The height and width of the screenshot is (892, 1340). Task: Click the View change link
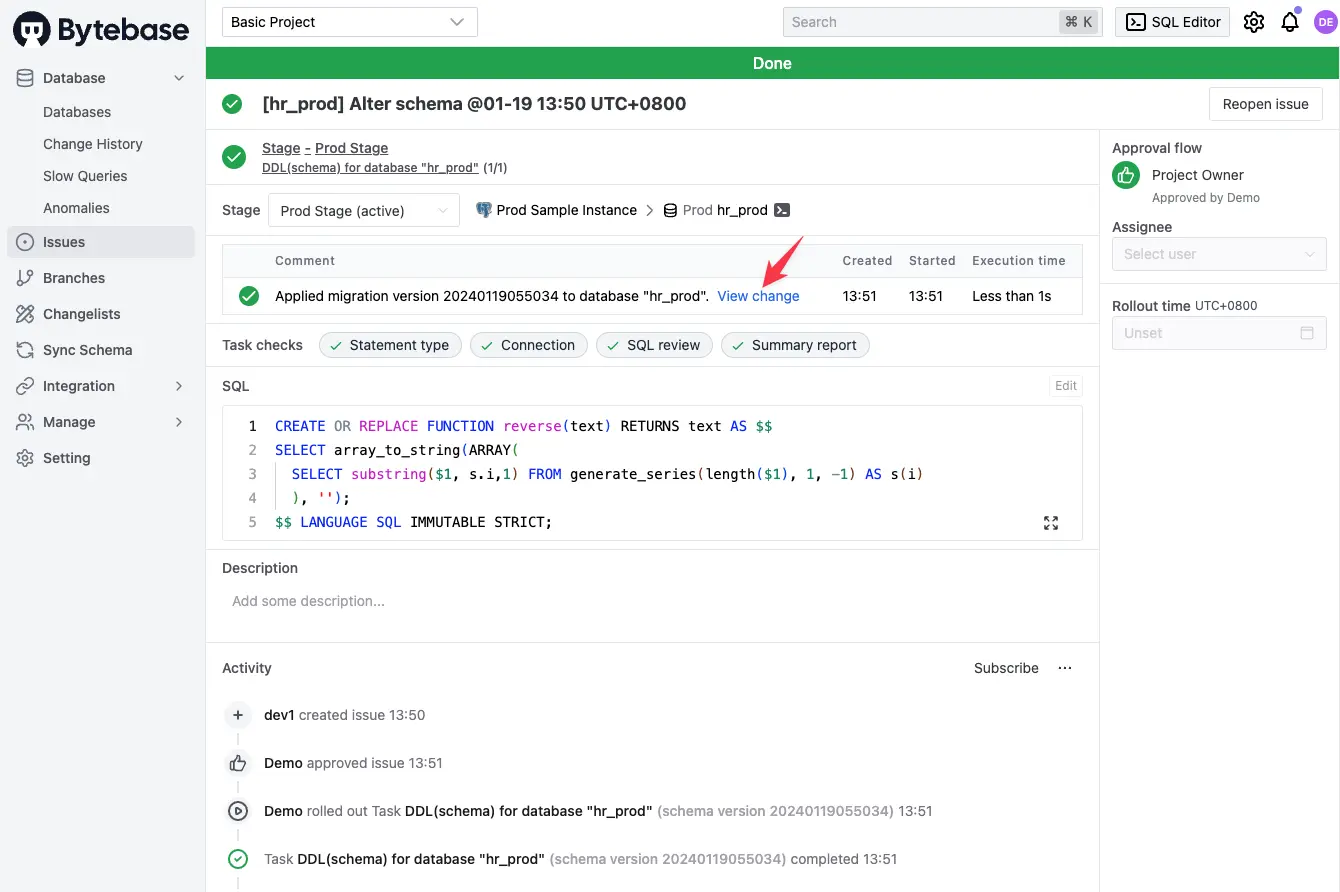pos(759,296)
